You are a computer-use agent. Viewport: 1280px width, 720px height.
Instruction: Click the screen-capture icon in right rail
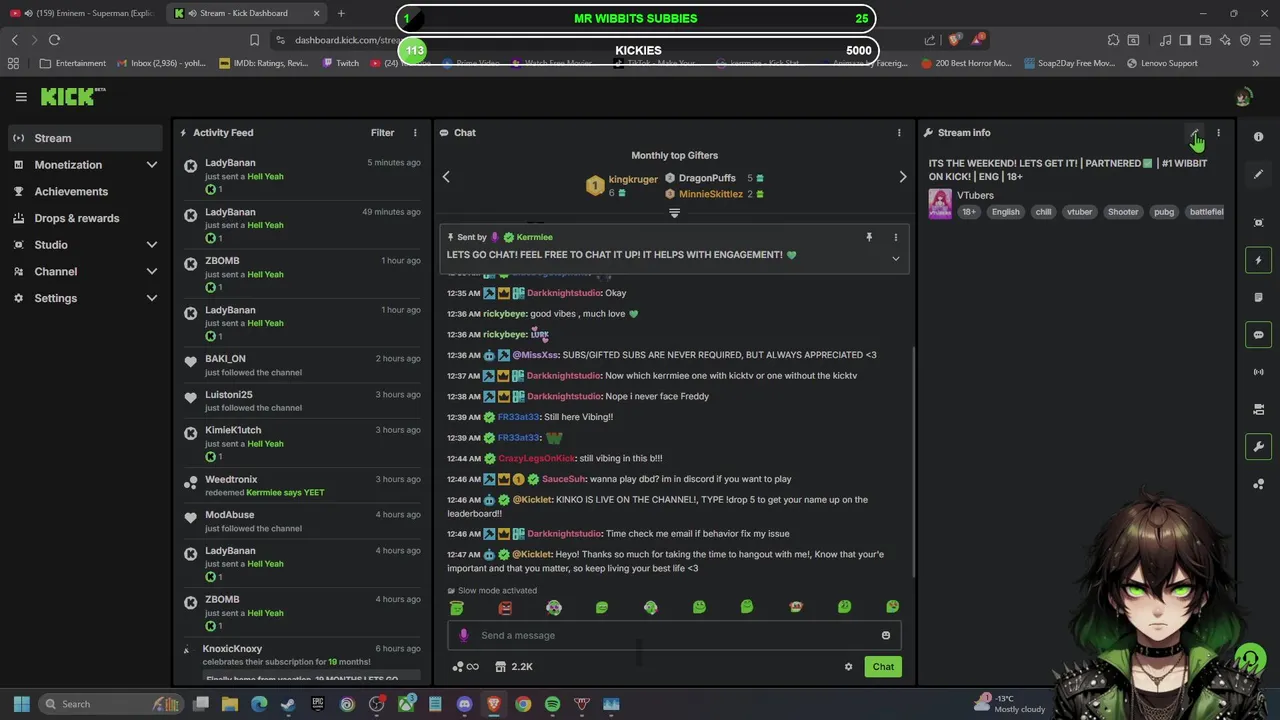tap(1259, 222)
